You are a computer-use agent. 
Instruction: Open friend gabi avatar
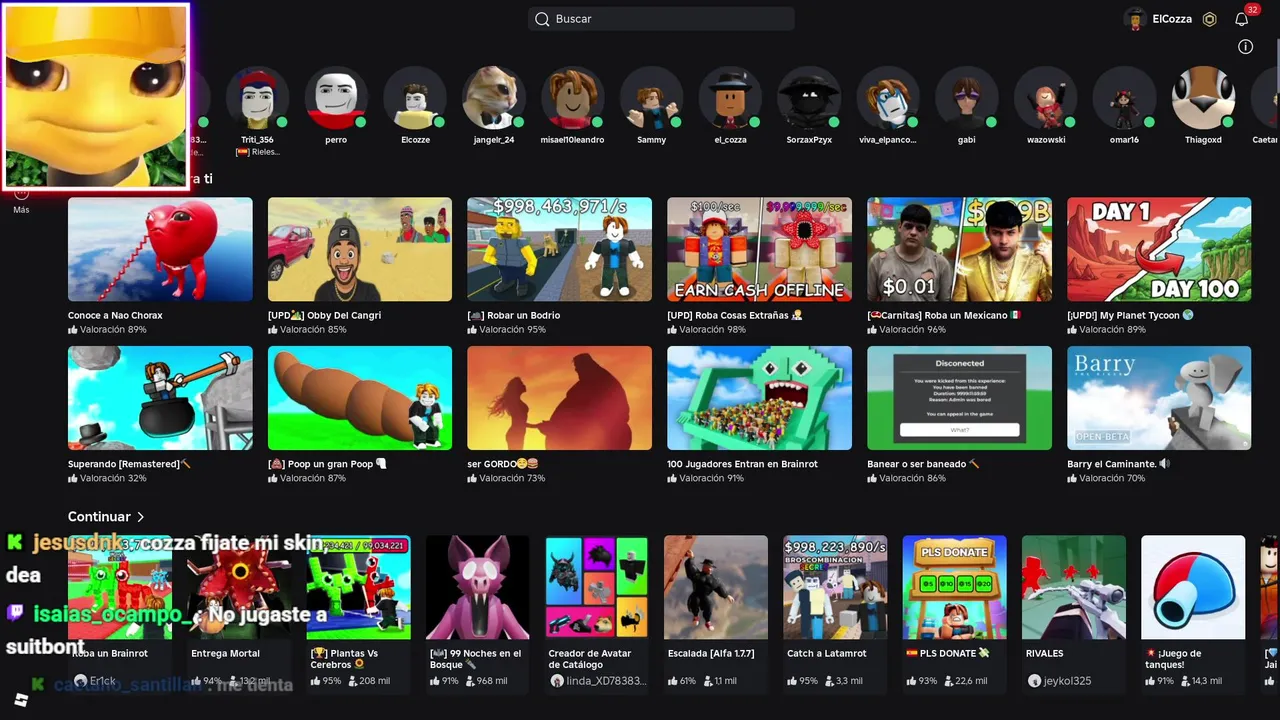coord(966,98)
